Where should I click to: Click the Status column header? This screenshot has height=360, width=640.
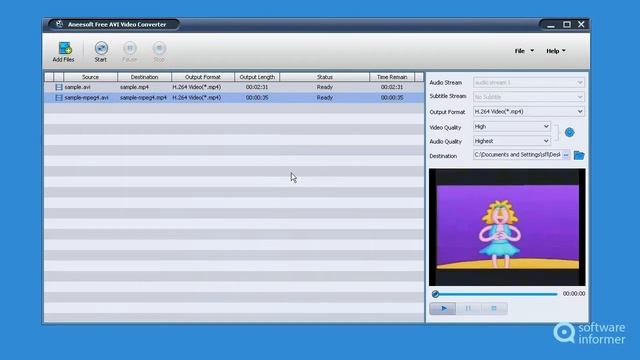pos(324,77)
